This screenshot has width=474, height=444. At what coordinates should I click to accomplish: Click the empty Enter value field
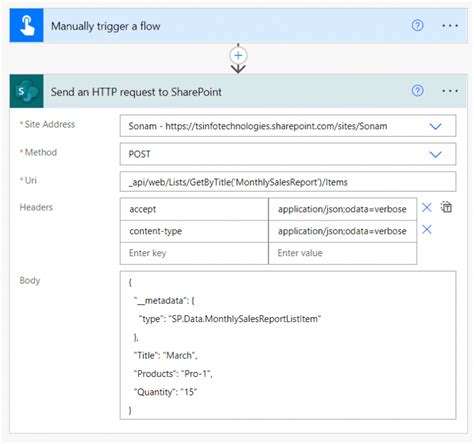pos(342,253)
